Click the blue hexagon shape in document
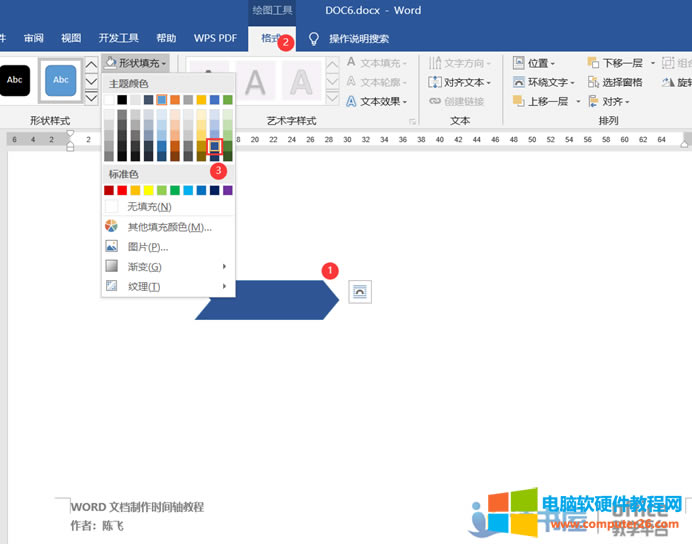Image resolution: width=692 pixels, height=544 pixels. pyautogui.click(x=267, y=300)
